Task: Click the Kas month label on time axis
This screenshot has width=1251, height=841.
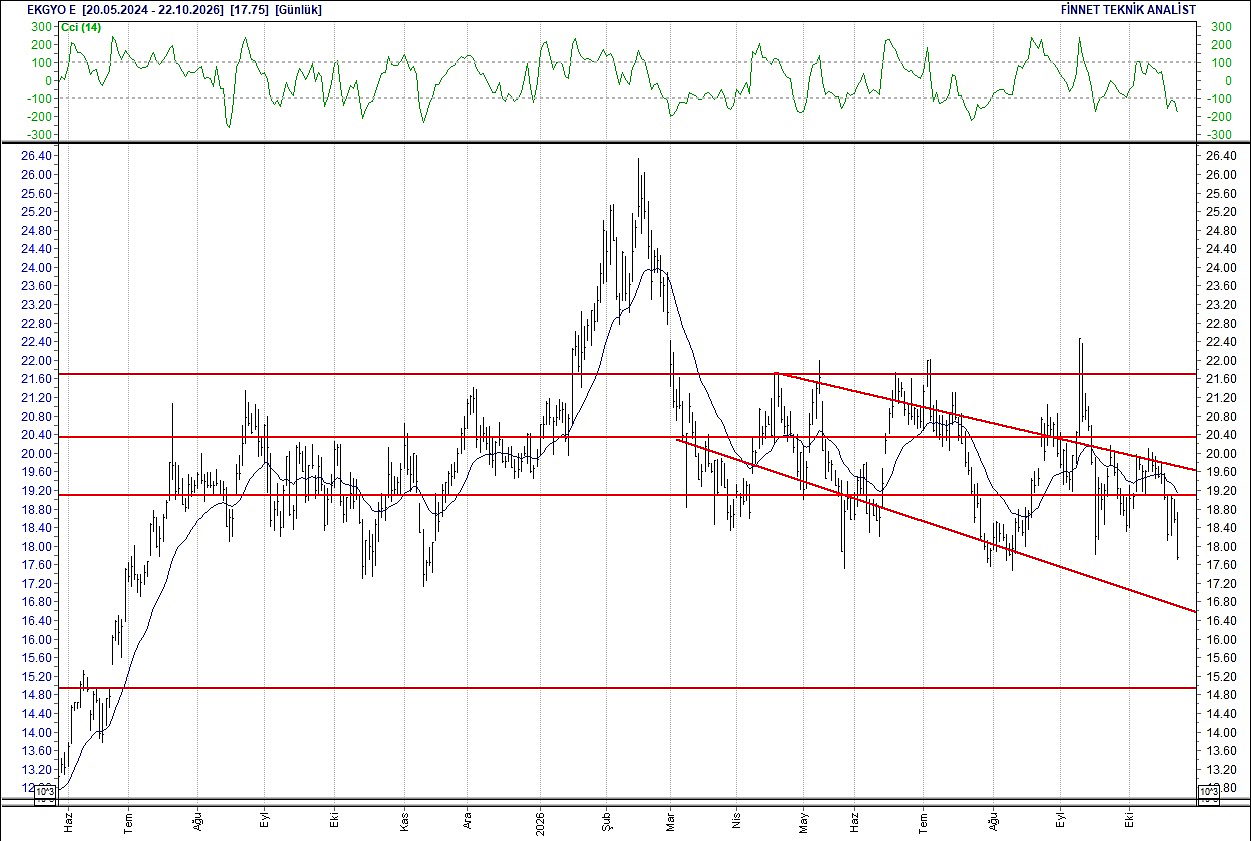Action: (404, 820)
